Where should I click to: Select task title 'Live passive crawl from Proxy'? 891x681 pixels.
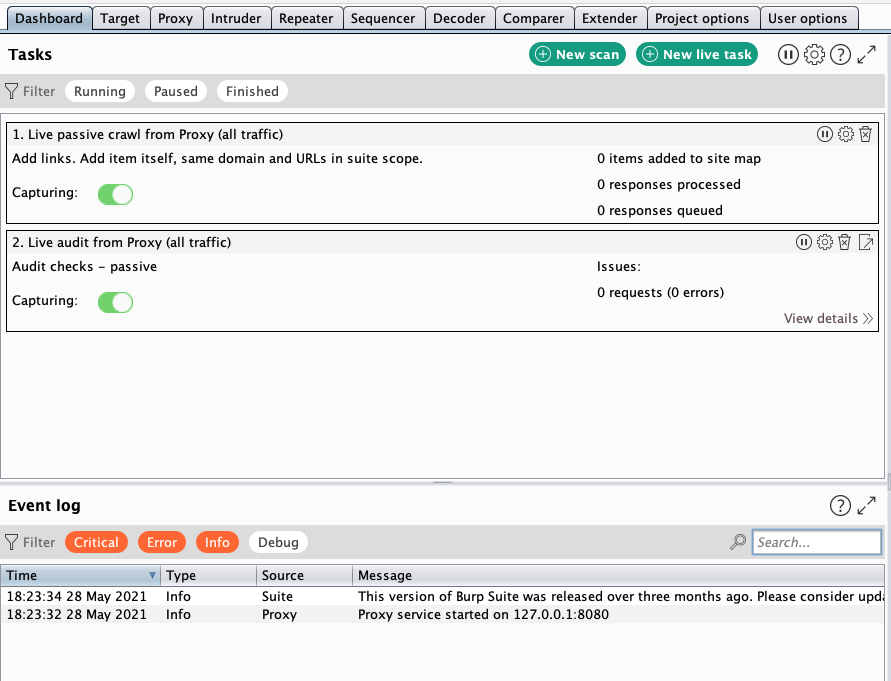pyautogui.click(x=148, y=134)
